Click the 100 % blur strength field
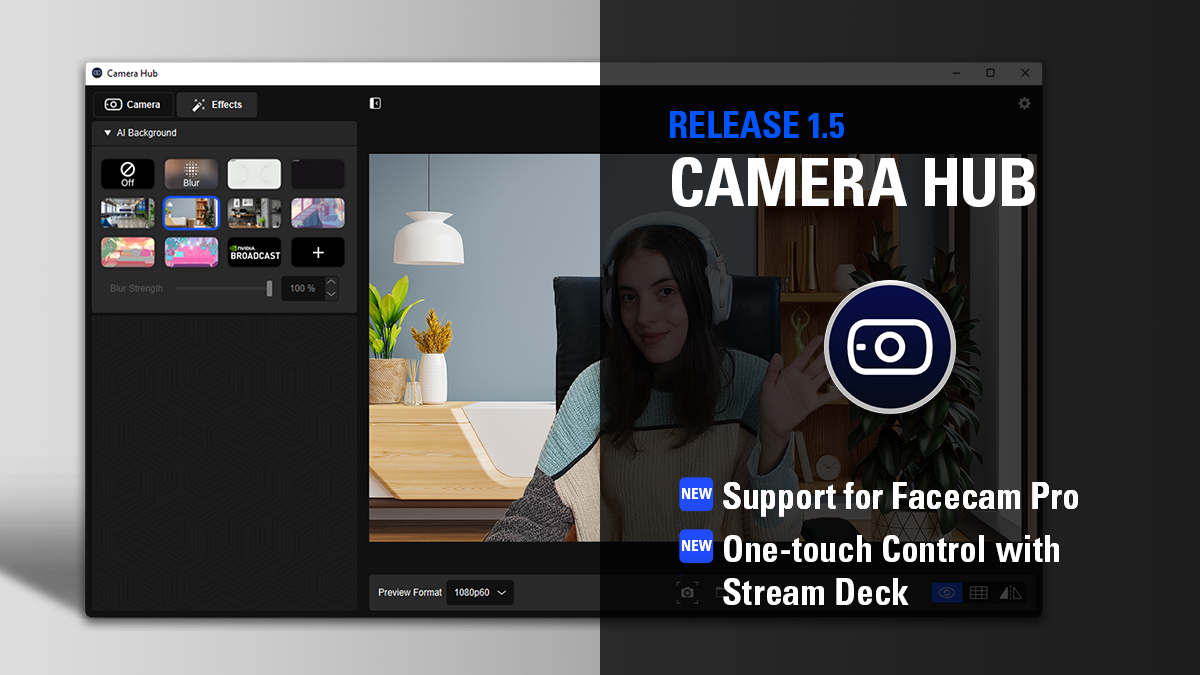 [302, 288]
